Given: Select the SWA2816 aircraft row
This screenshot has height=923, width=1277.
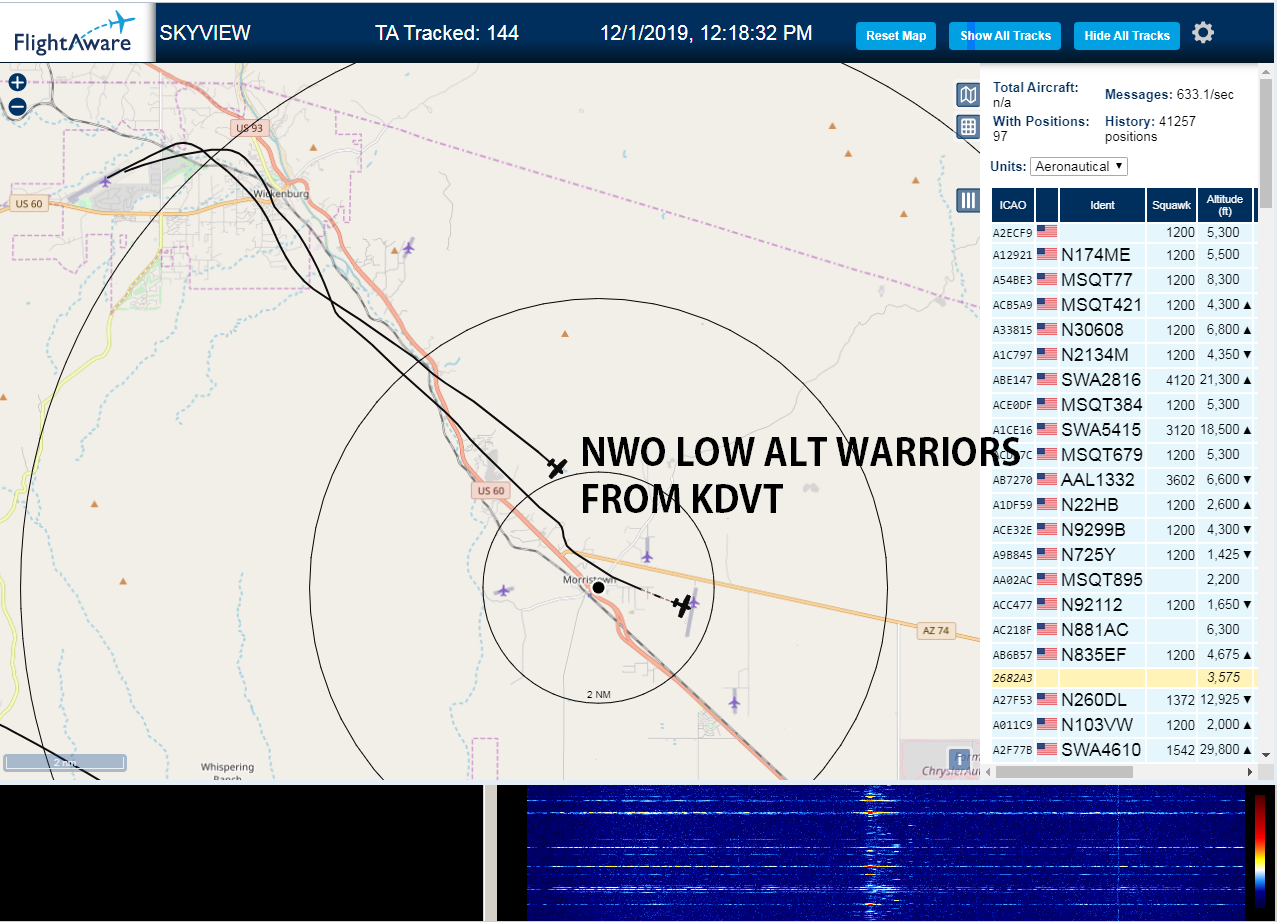Looking at the screenshot, I should click(x=1123, y=379).
